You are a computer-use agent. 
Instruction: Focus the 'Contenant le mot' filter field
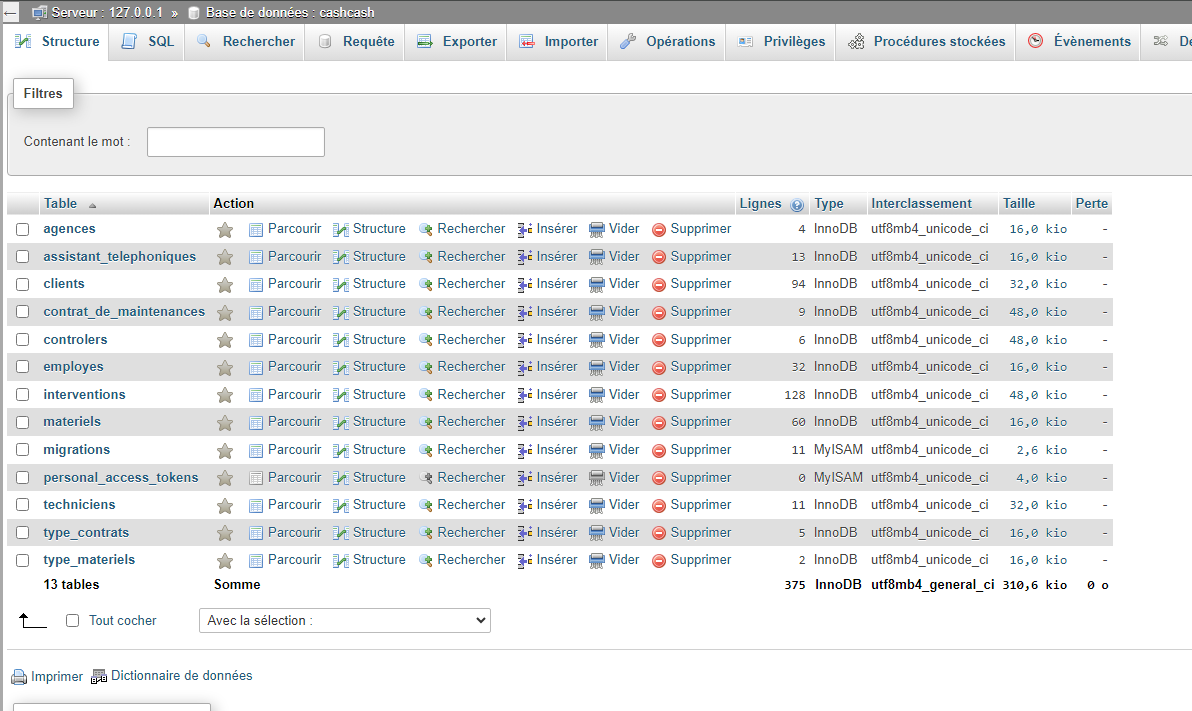point(236,142)
